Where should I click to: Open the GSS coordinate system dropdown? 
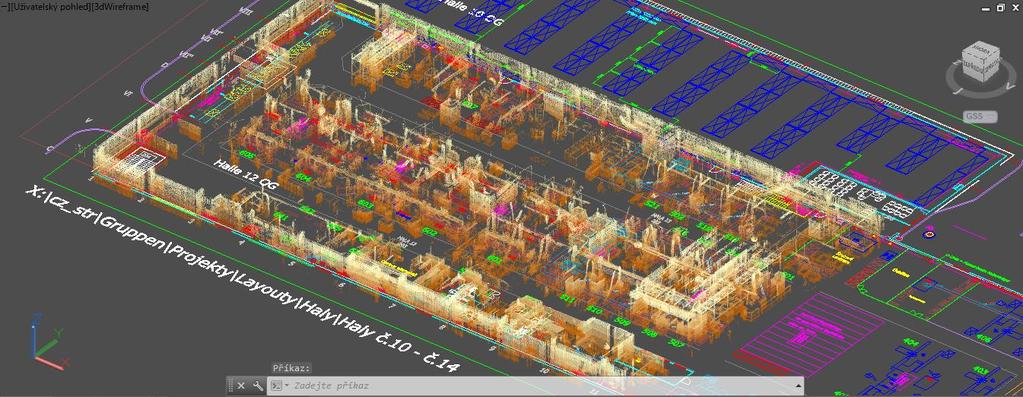980,116
